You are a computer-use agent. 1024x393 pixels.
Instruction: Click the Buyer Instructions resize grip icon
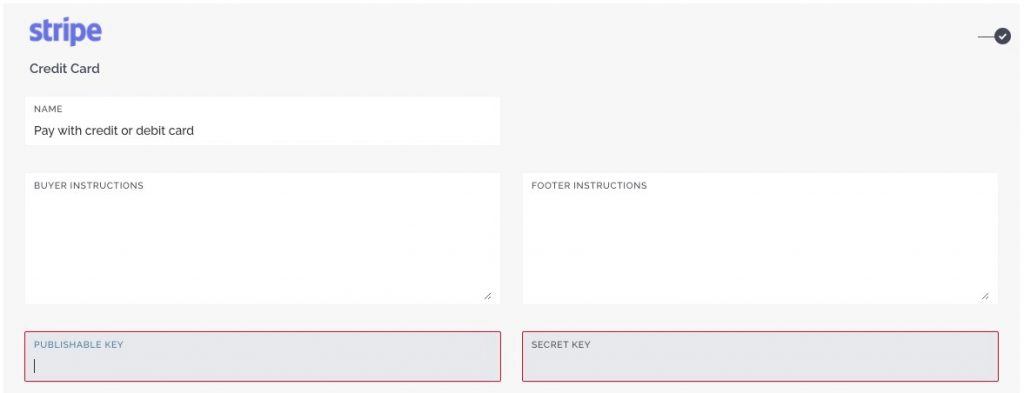[x=488, y=296]
